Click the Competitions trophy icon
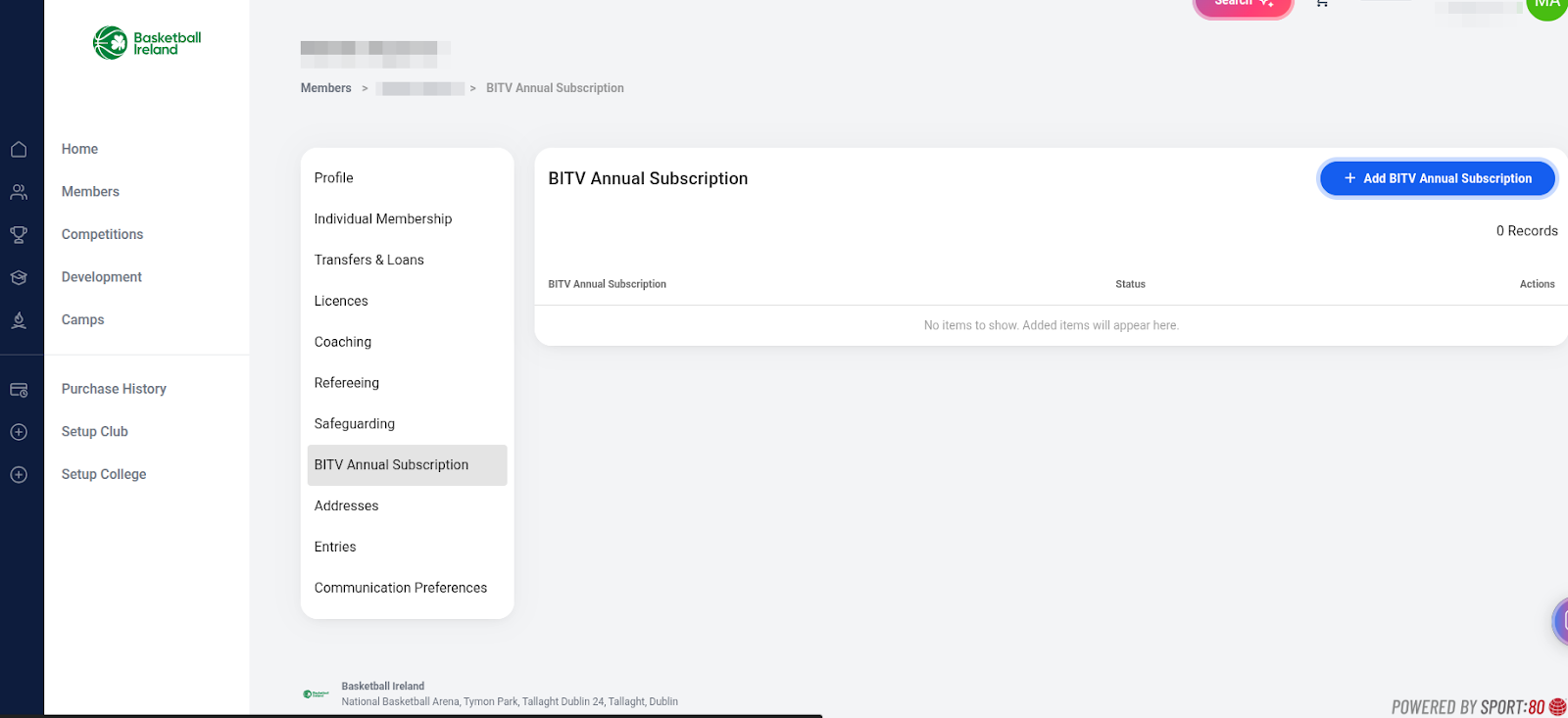 [19, 235]
